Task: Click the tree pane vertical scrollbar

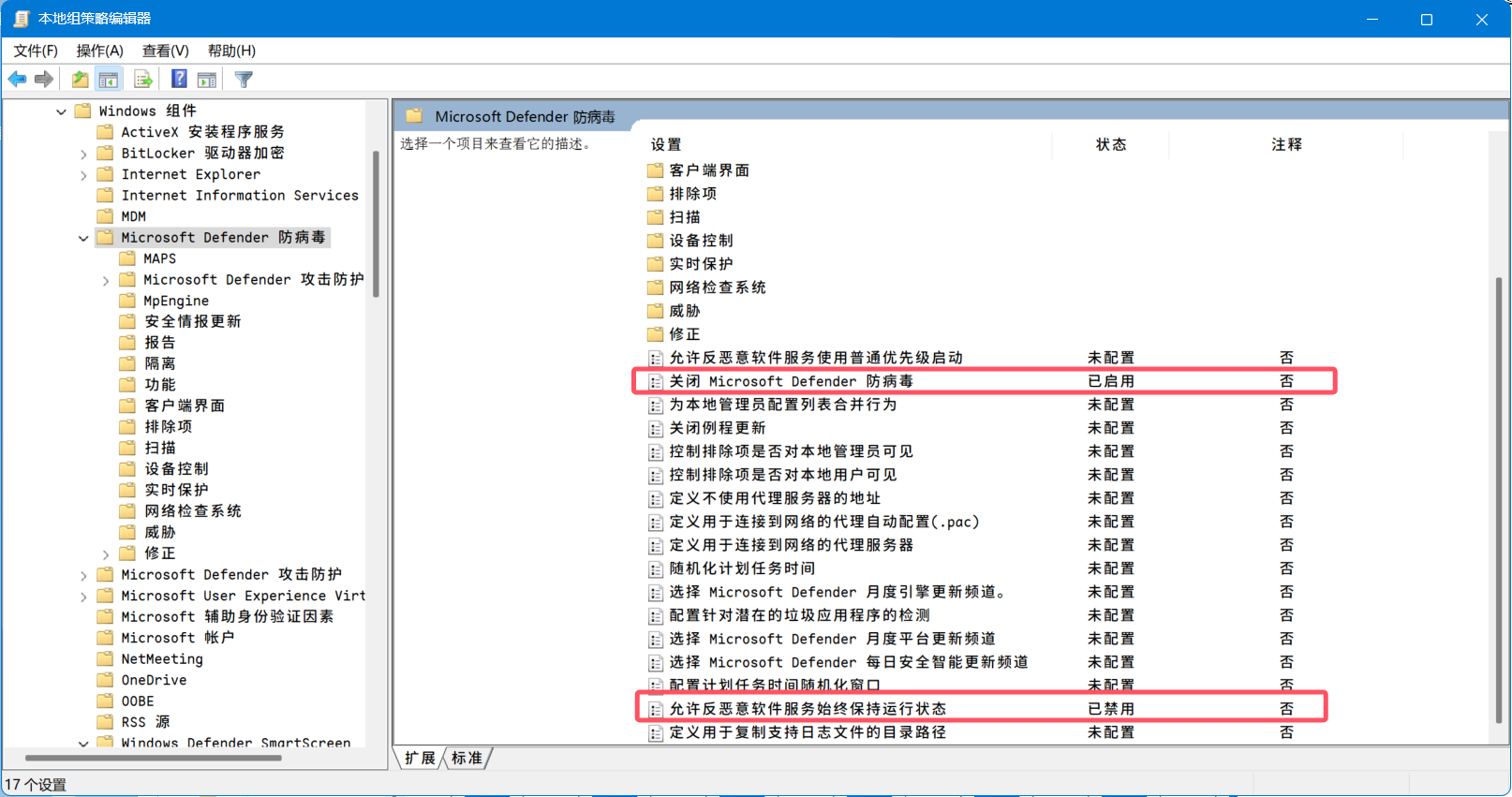Action: [376, 225]
